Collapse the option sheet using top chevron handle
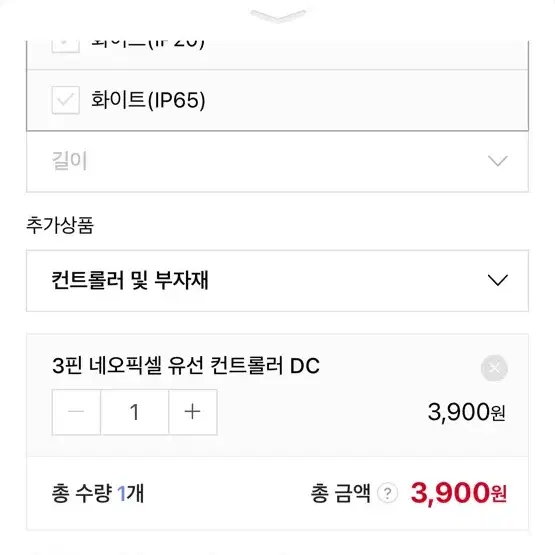555x555 pixels. point(278,16)
